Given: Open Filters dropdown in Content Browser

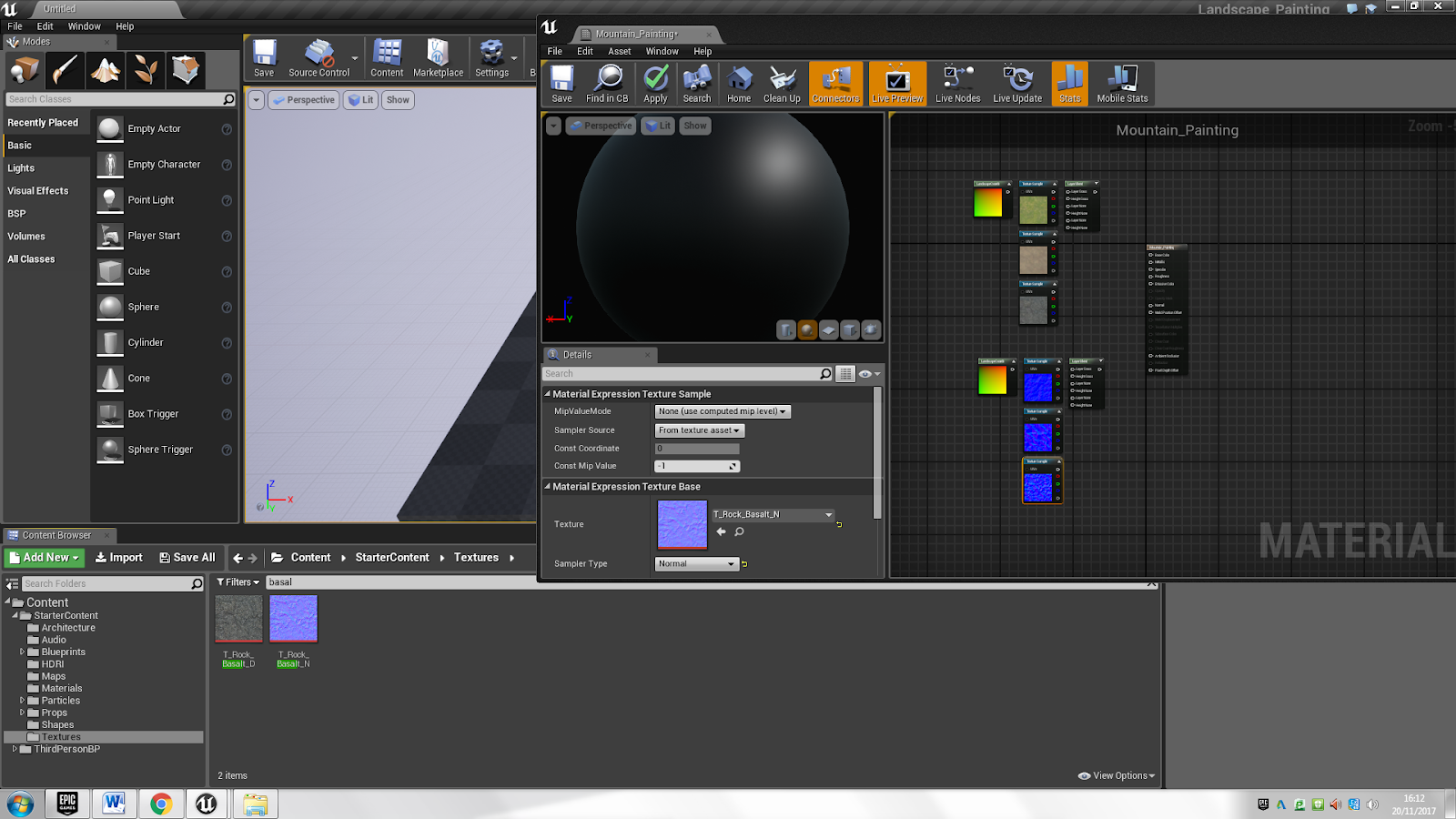Looking at the screenshot, I should tap(238, 582).
